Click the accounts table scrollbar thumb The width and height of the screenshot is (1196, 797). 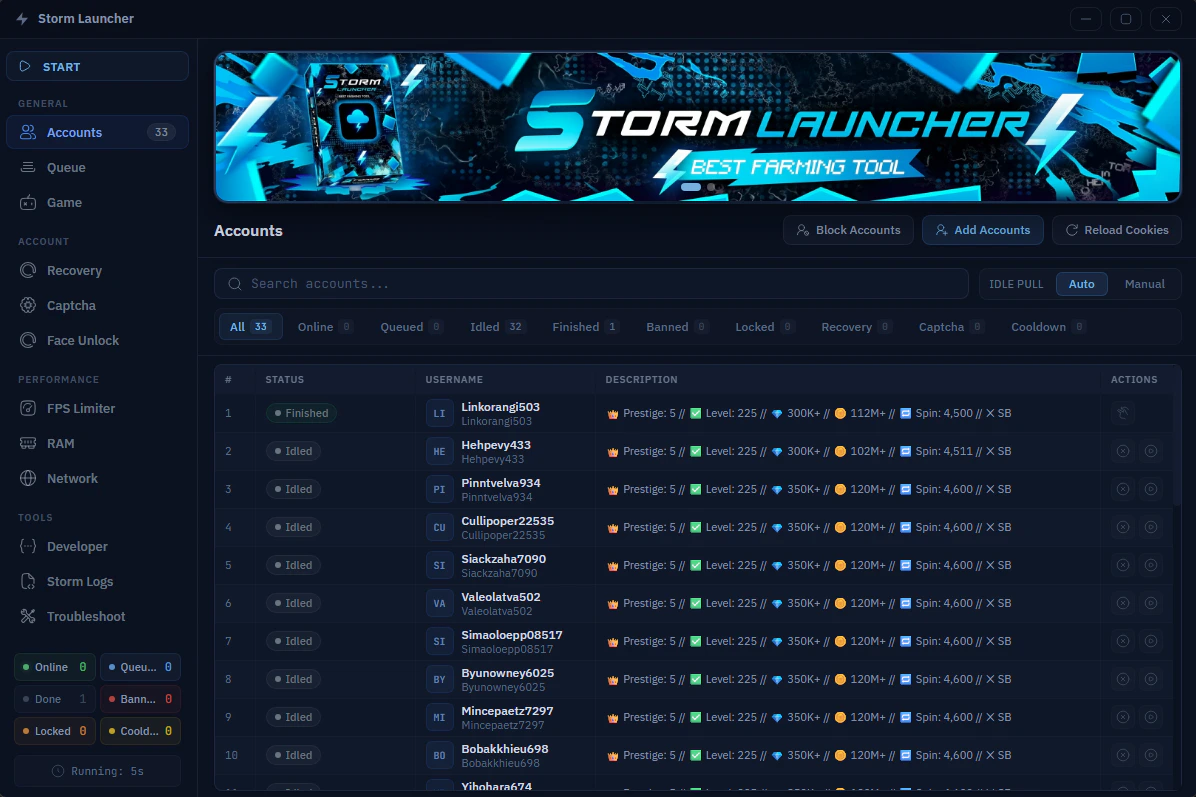(x=1178, y=450)
